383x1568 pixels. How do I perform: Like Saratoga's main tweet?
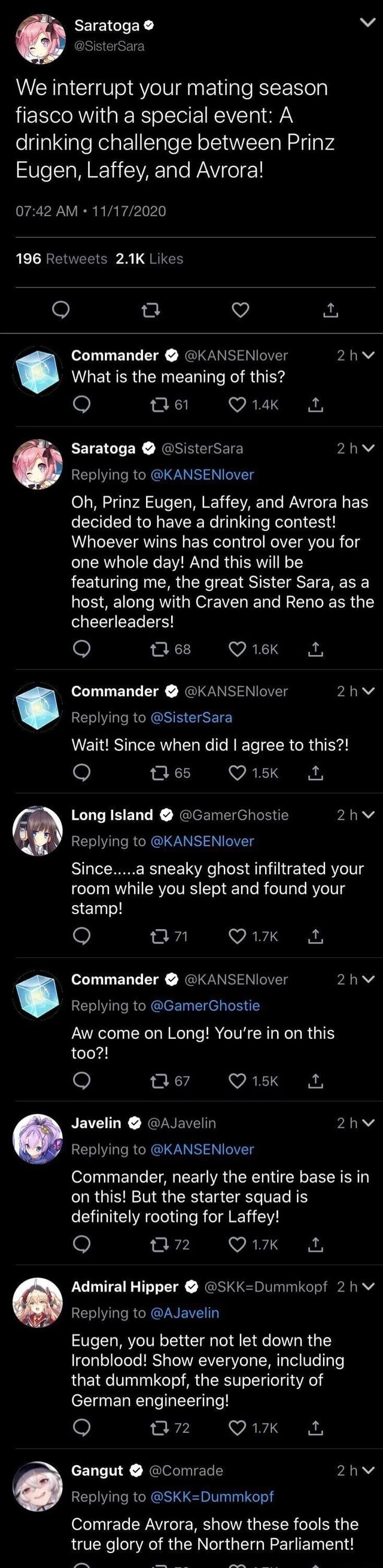pos(241,311)
